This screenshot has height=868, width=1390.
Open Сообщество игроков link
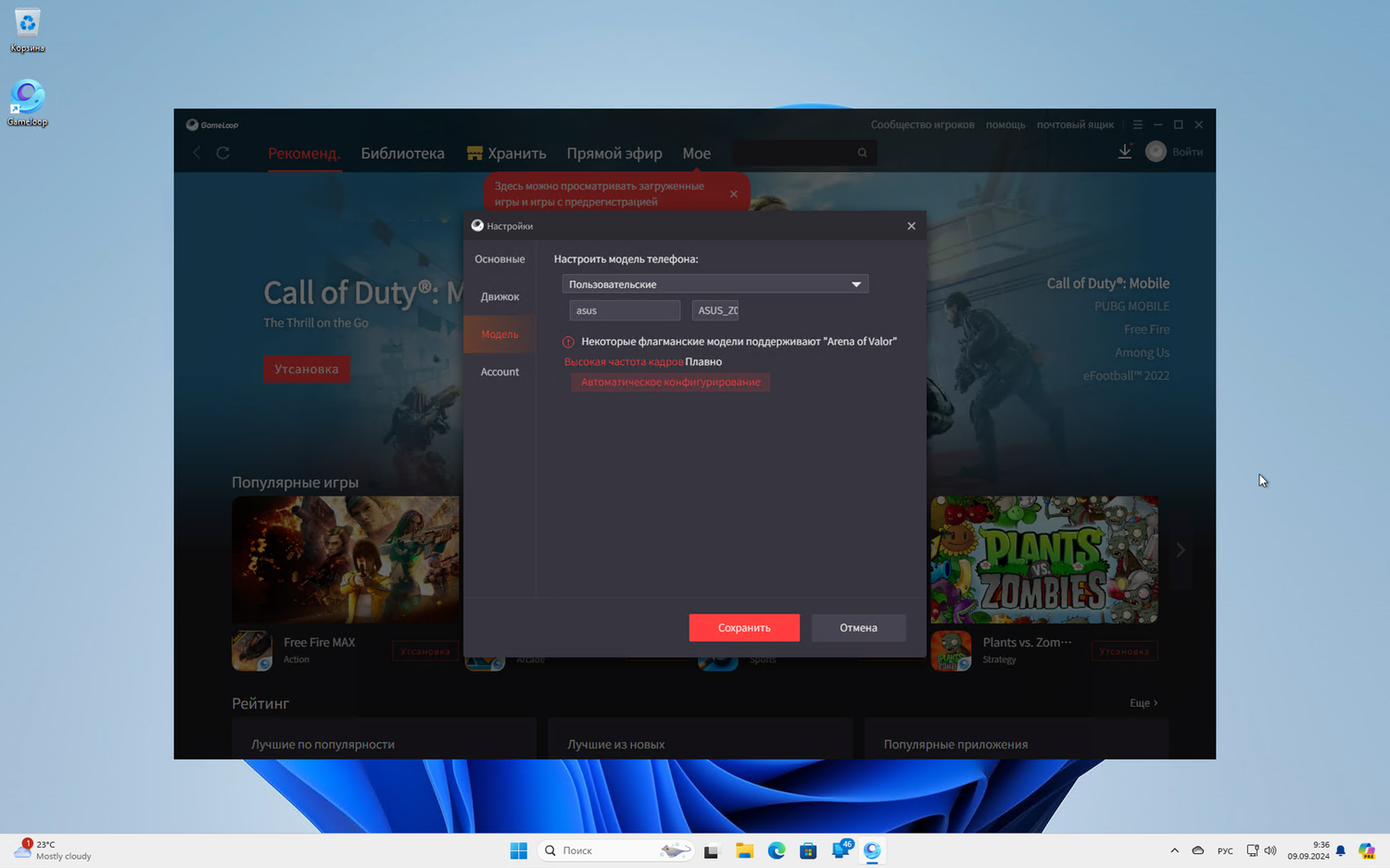[x=922, y=125]
